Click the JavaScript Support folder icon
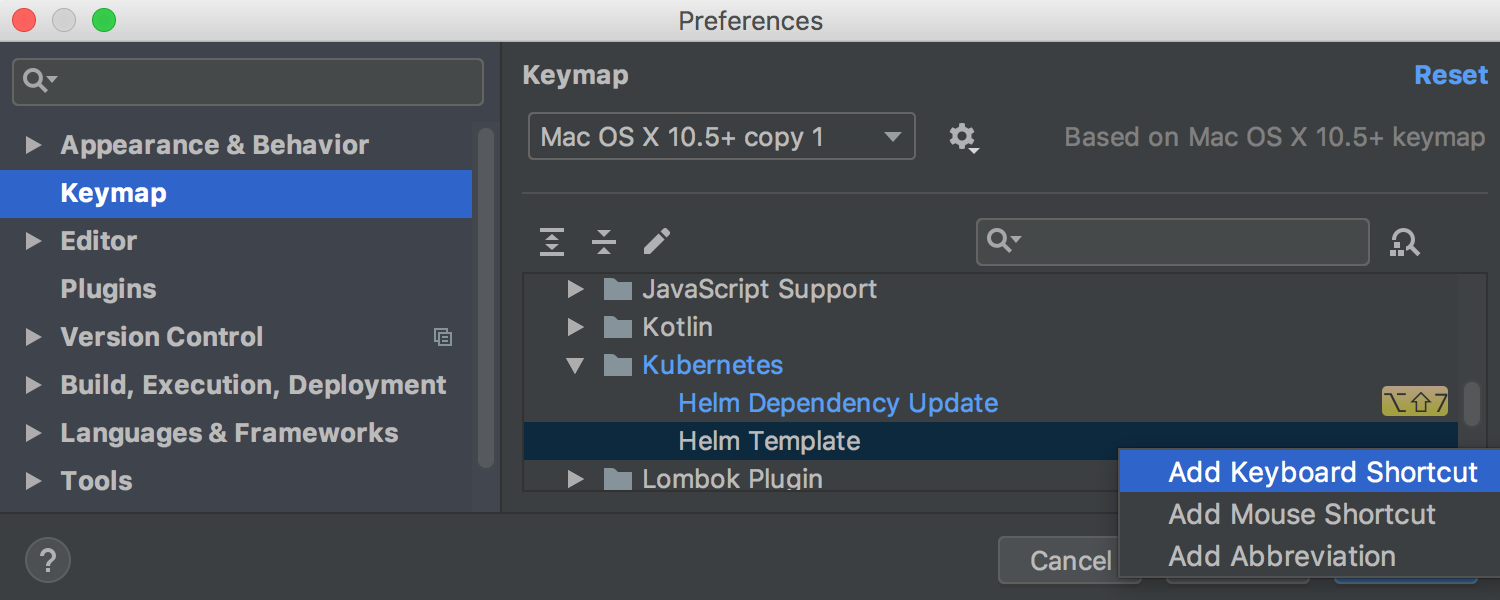1500x600 pixels. pyautogui.click(x=618, y=290)
